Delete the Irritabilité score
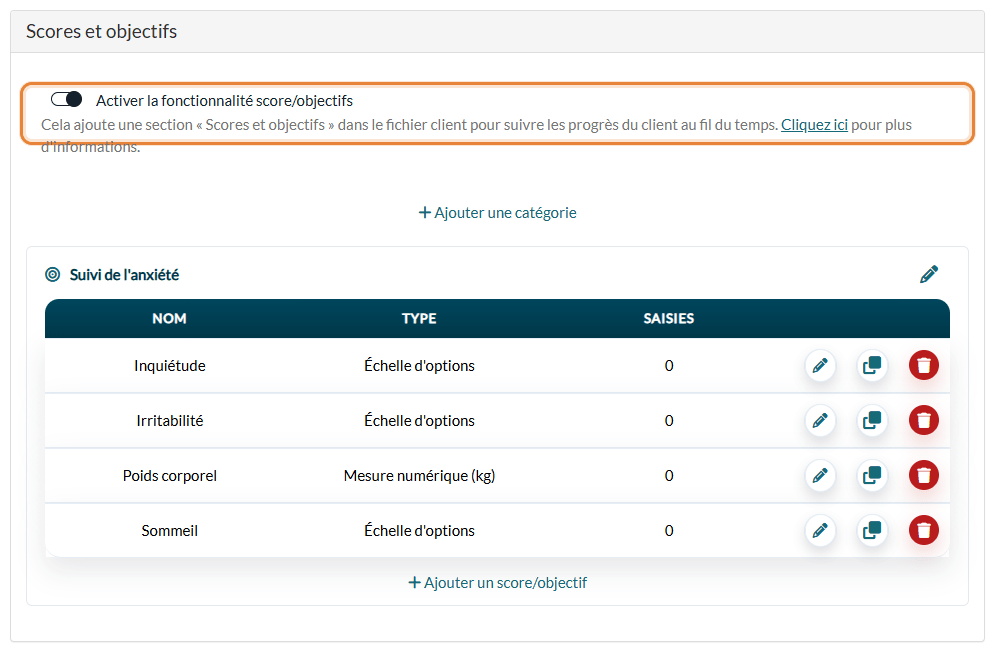995x652 pixels. pyautogui.click(x=924, y=420)
